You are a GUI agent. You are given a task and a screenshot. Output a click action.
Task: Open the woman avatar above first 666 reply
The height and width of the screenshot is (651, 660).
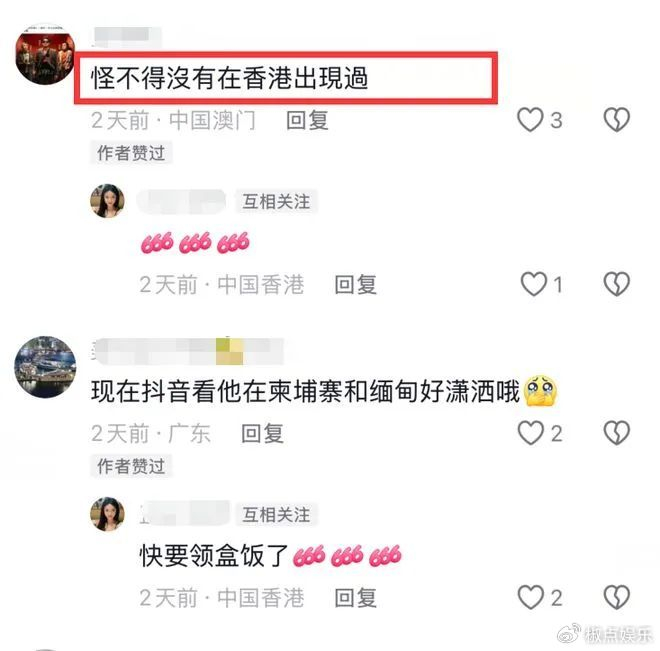pos(107,201)
